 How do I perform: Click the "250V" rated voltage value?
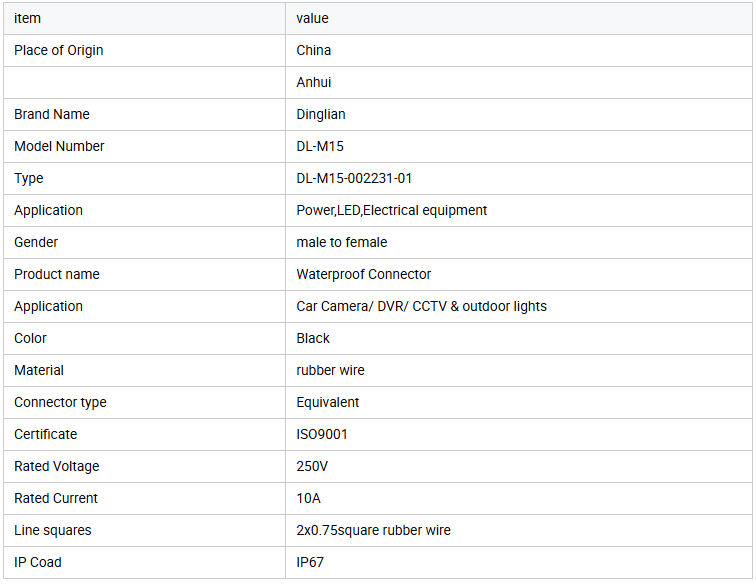pos(312,466)
